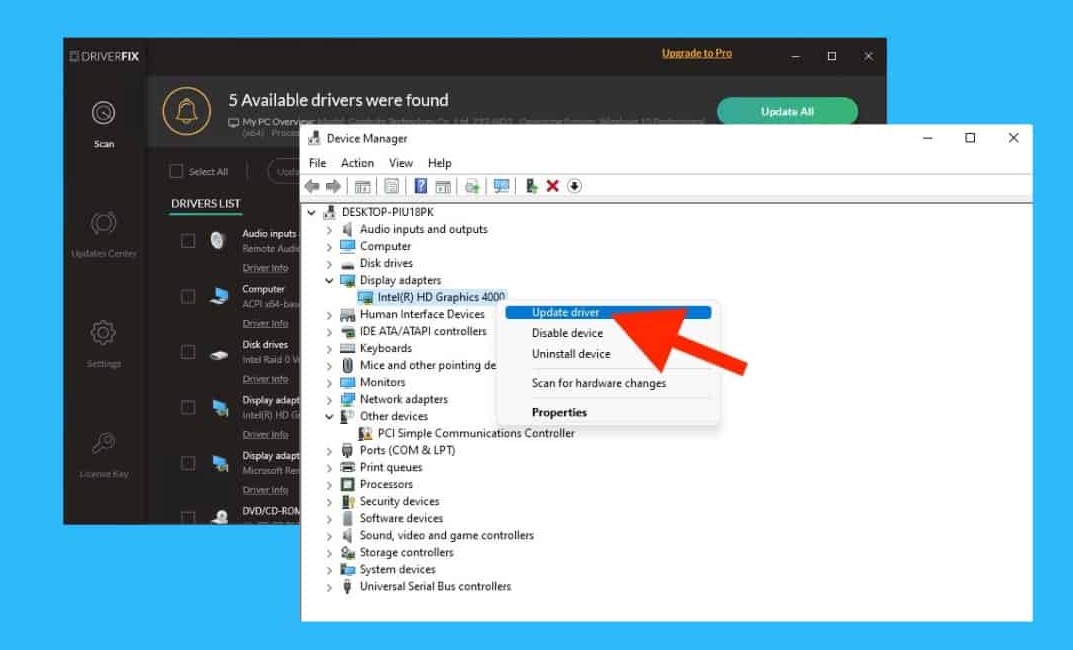Image resolution: width=1073 pixels, height=650 pixels.
Task: Click the green Update All button
Action: pos(787,112)
